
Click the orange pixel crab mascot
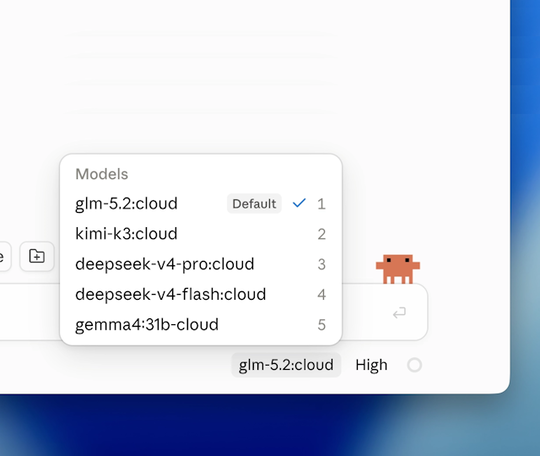(x=398, y=269)
